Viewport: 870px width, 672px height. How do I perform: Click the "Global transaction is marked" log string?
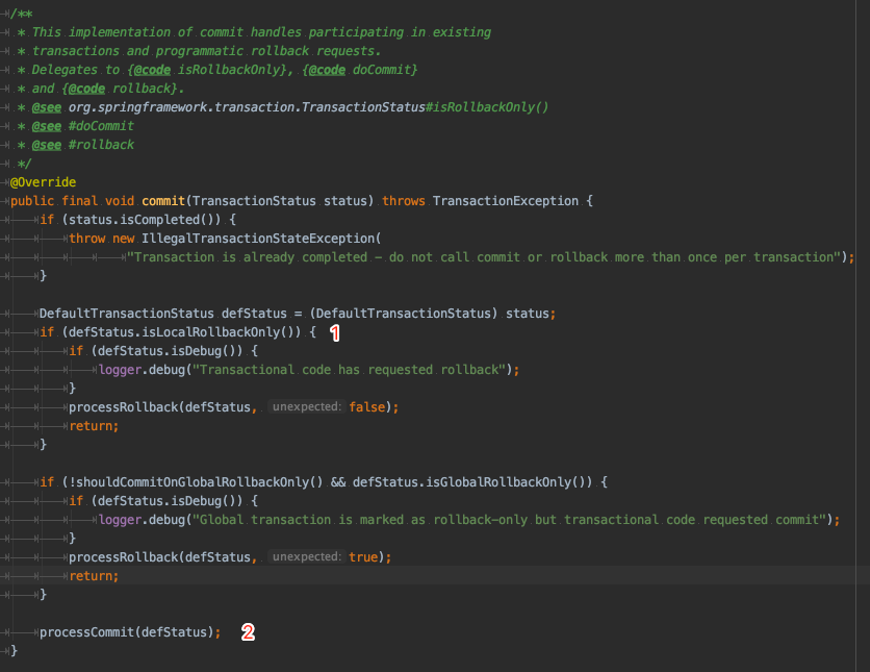click(x=509, y=519)
